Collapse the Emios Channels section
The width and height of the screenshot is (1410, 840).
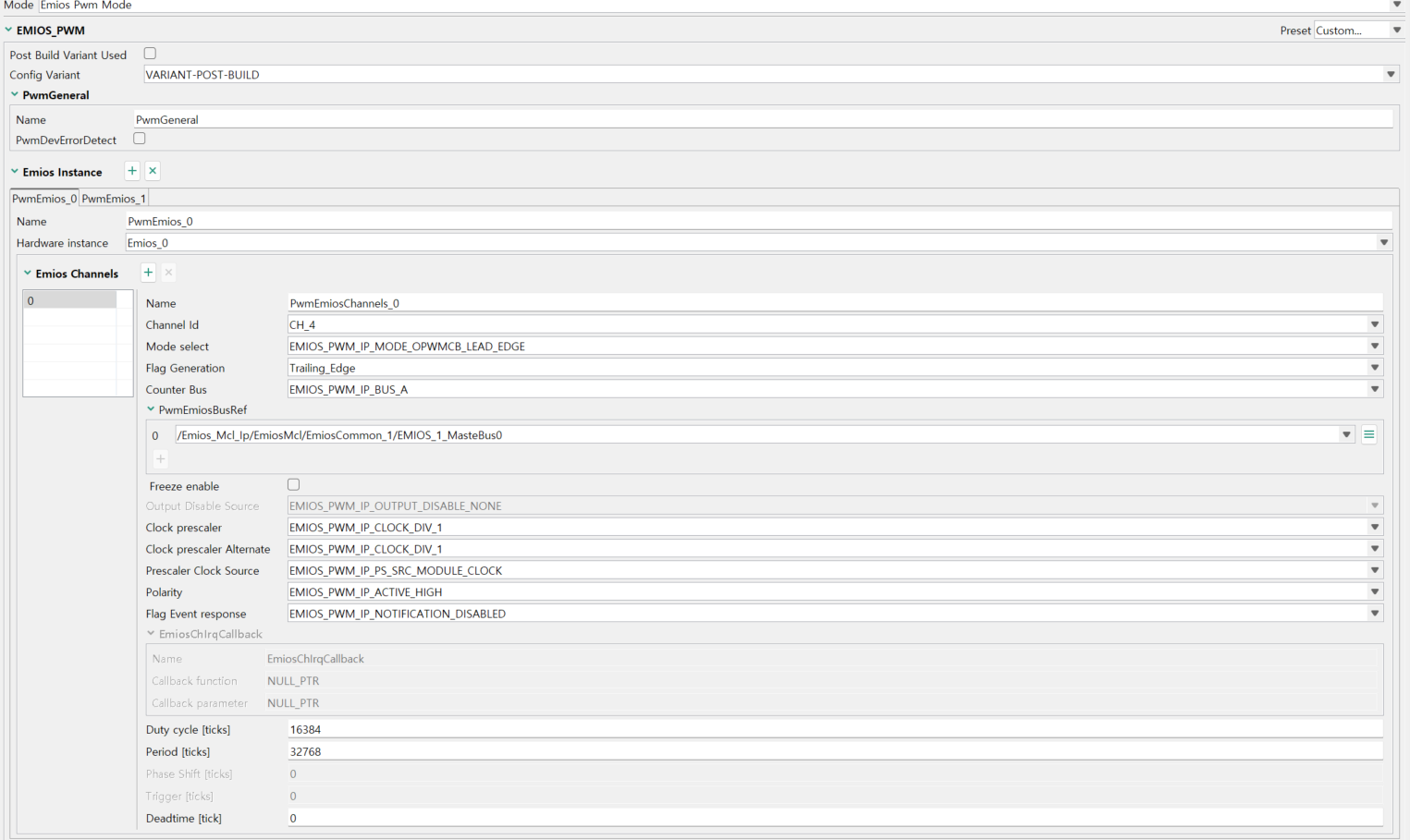(x=28, y=274)
